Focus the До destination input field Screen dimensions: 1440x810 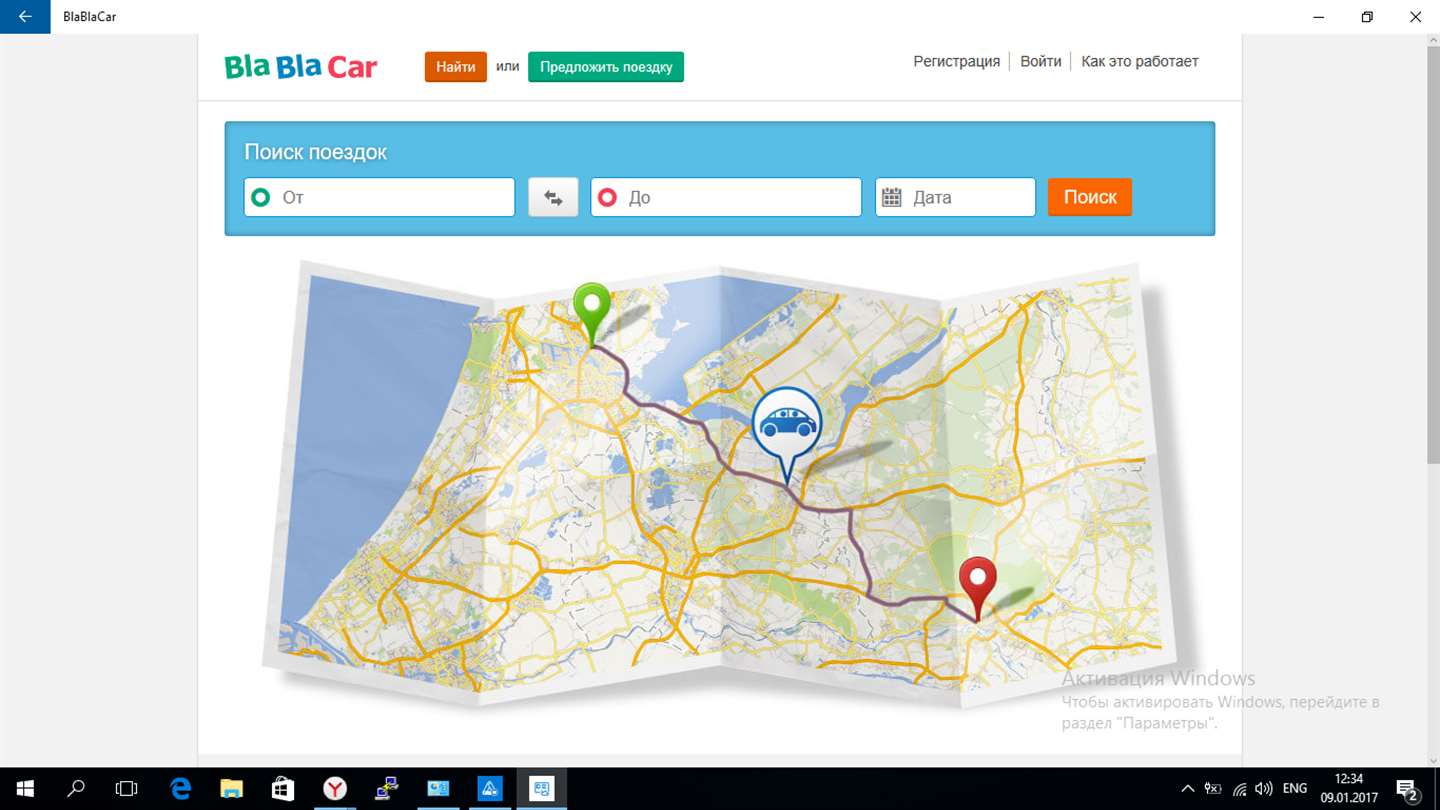(726, 197)
